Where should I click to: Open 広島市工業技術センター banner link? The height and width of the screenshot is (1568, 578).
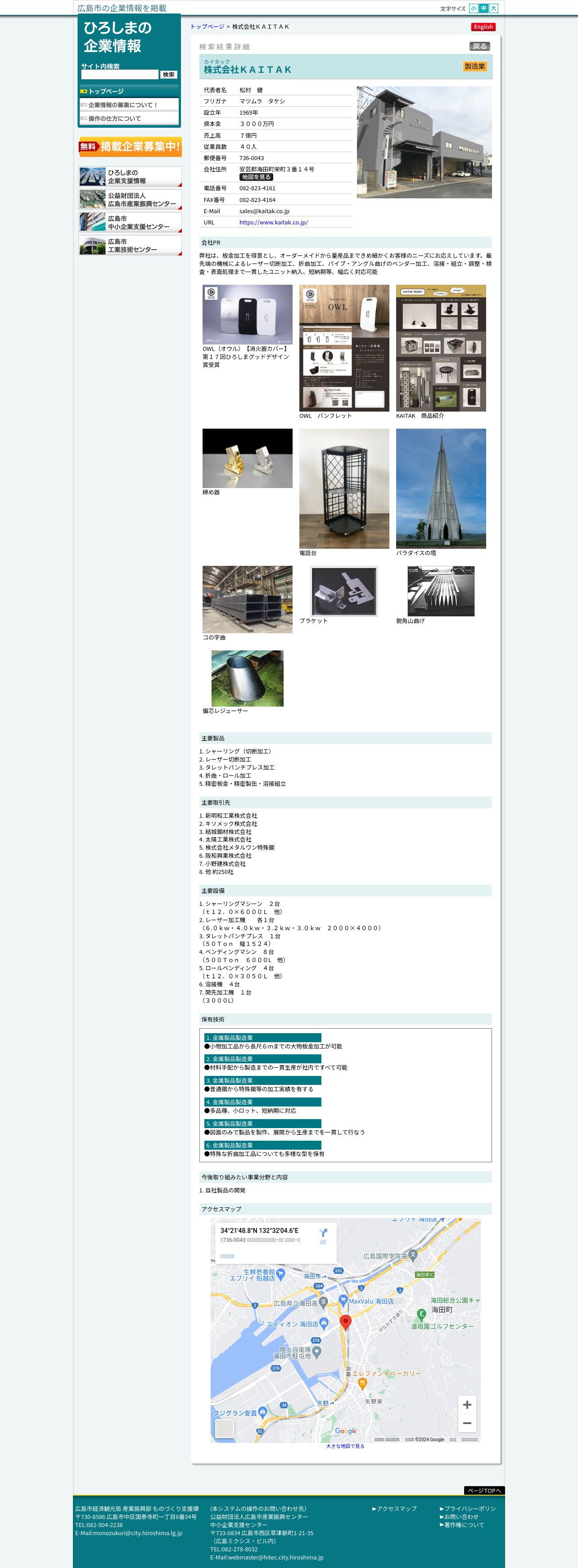pos(130,245)
